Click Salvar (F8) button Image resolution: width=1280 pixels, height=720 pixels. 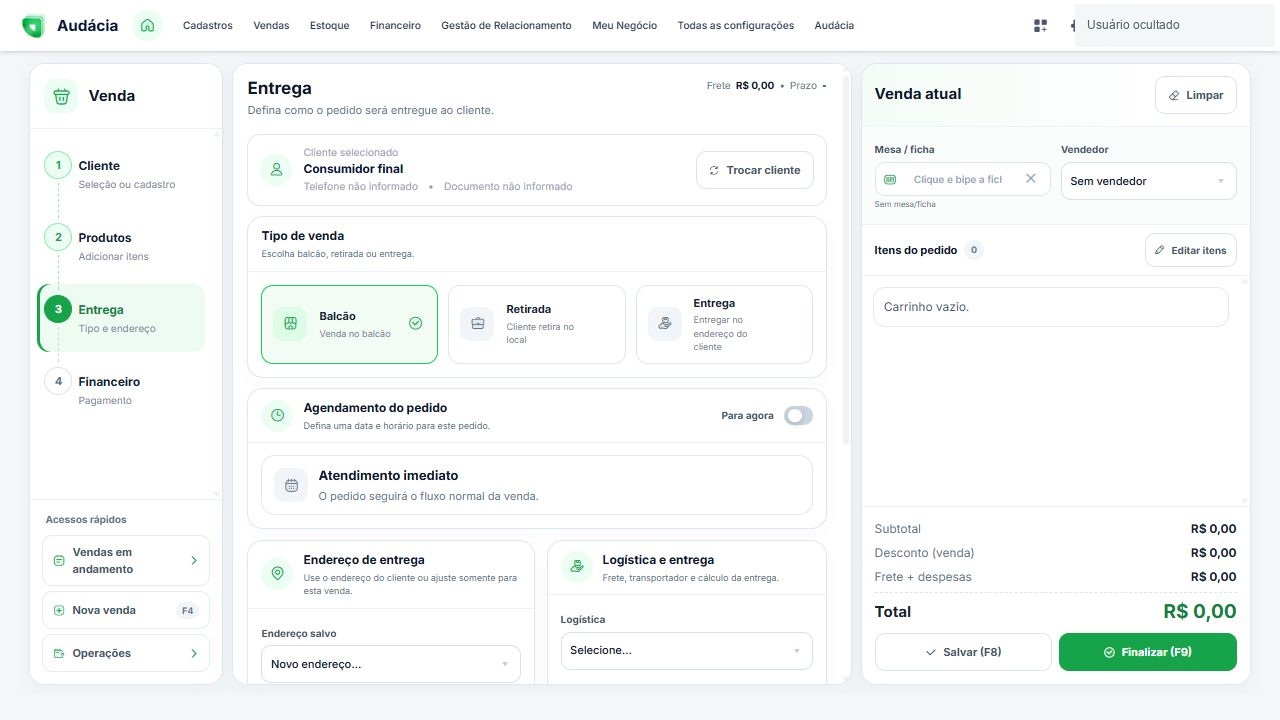coord(963,652)
